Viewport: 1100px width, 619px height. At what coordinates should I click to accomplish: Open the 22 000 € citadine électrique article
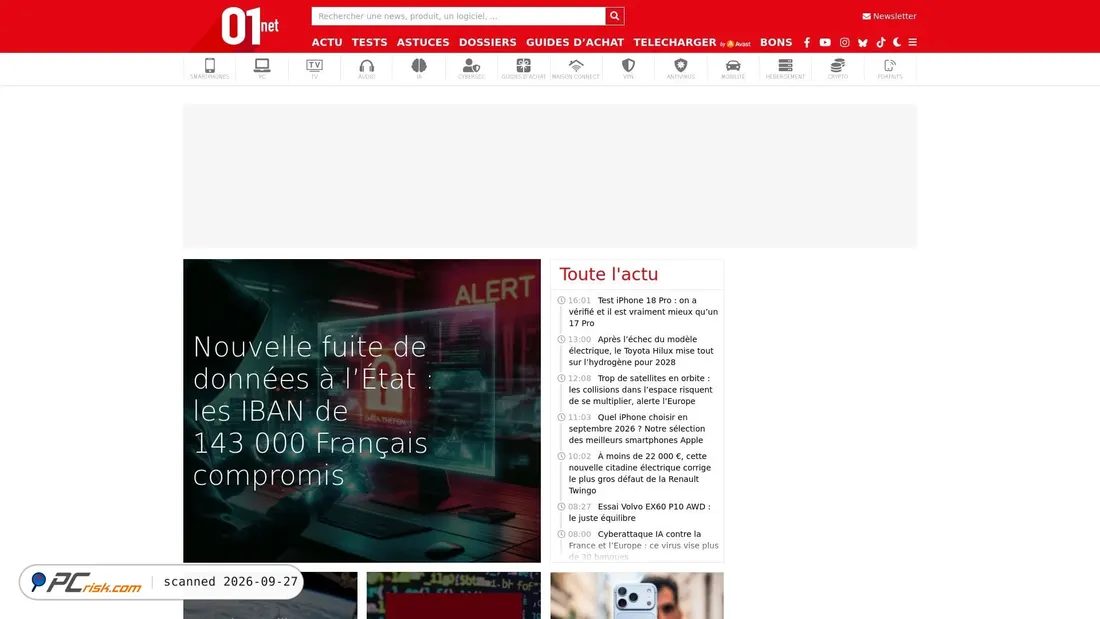coord(639,473)
